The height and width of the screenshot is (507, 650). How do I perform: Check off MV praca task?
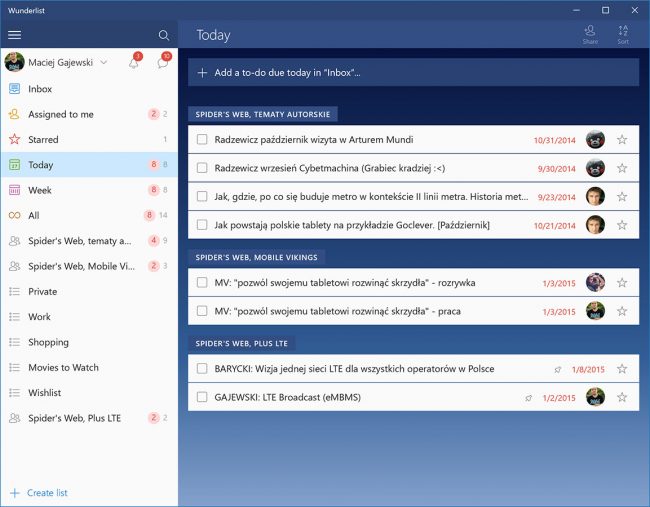(x=202, y=311)
